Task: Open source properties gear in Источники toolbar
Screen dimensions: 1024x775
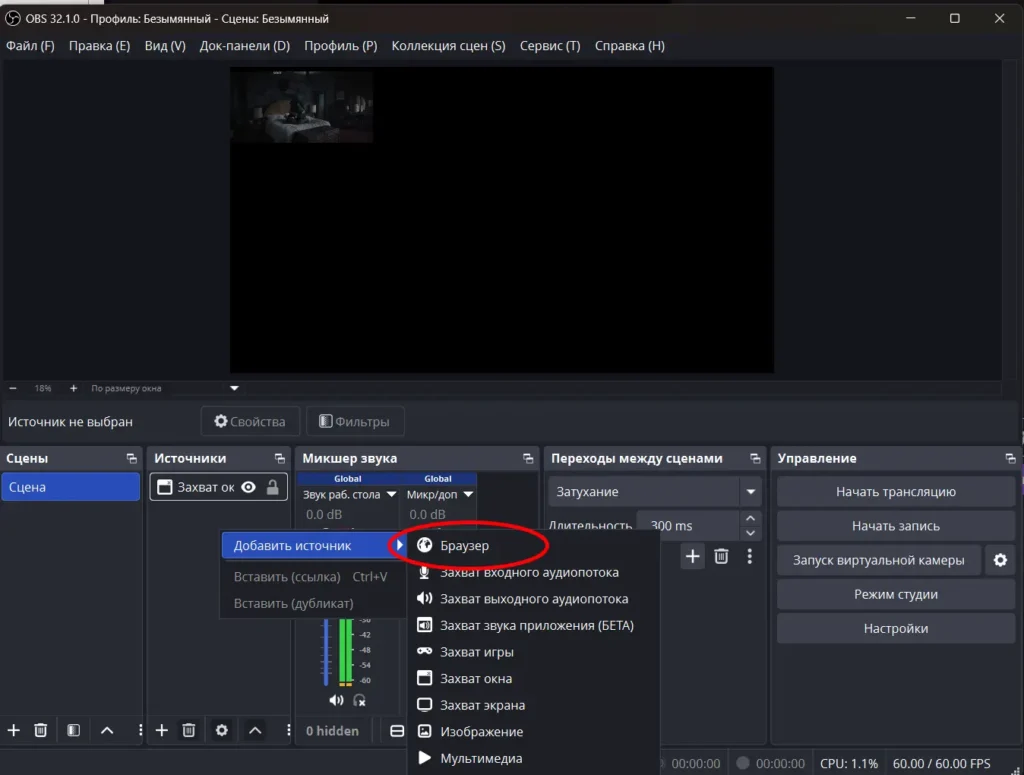Action: 222,731
